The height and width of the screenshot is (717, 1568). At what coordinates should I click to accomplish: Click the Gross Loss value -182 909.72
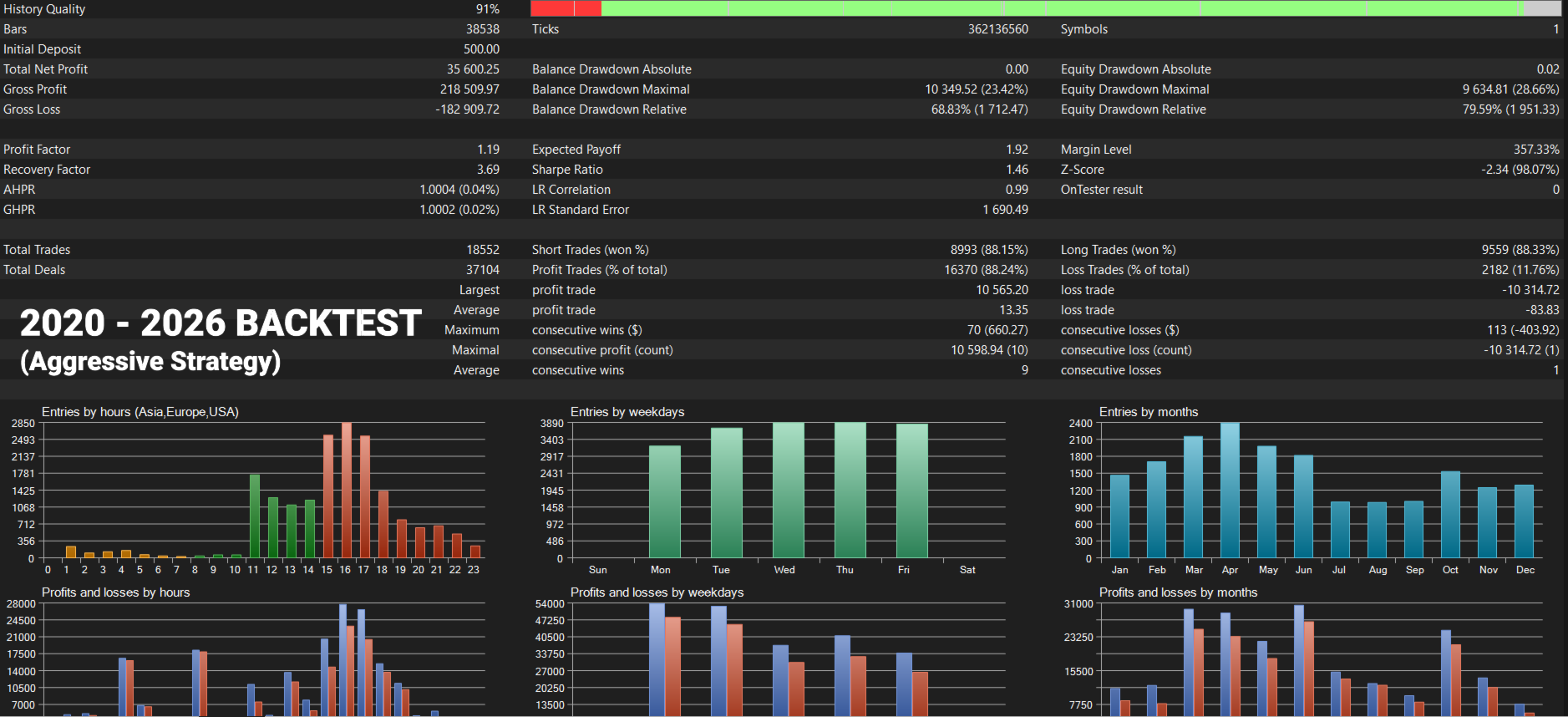tap(467, 109)
